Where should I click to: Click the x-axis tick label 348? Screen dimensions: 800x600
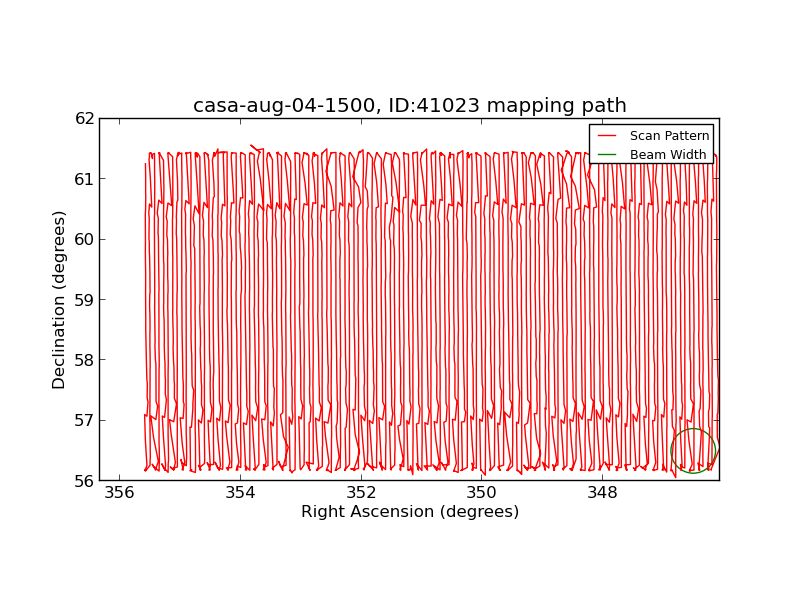point(603,493)
